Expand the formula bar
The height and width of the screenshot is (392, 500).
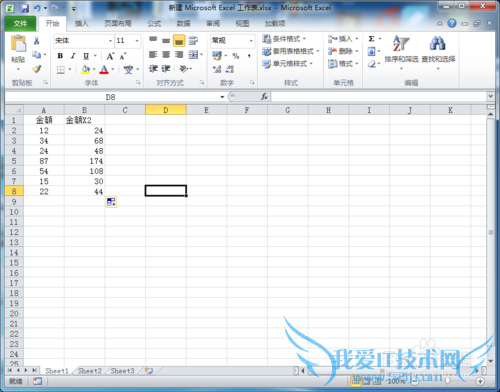pyautogui.click(x=490, y=96)
